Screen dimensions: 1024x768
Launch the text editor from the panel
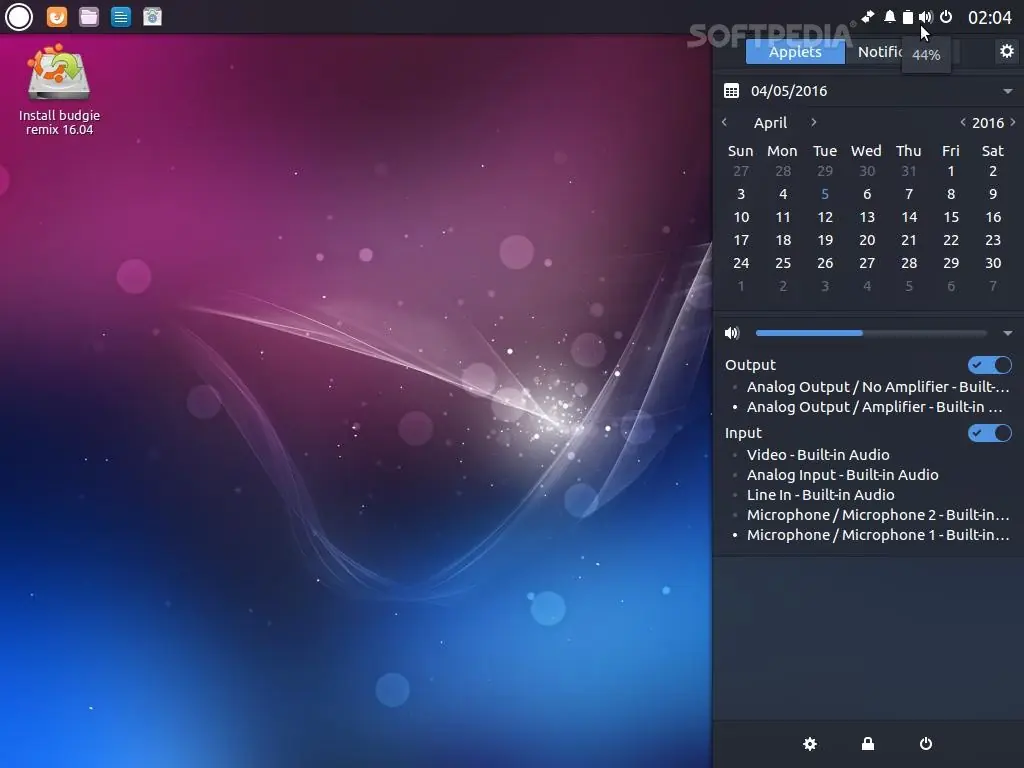tap(120, 16)
